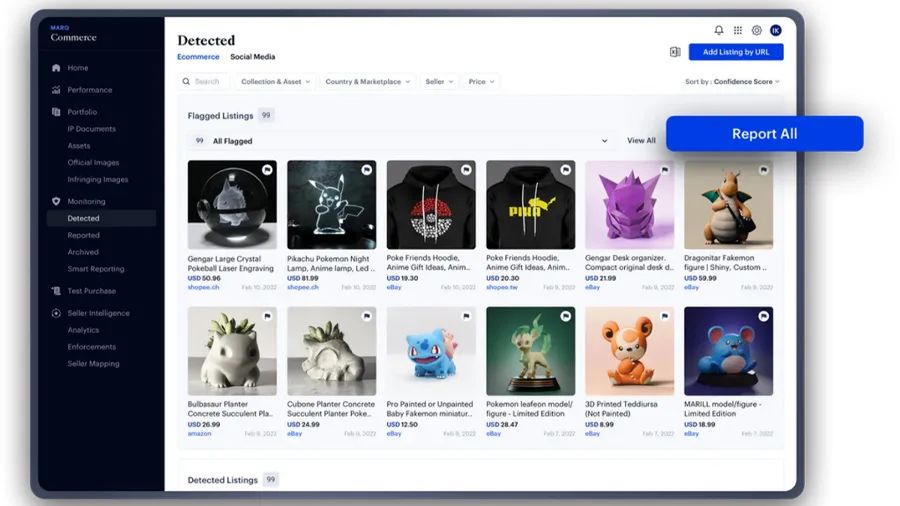
Task: Click the Detected Listings 99 count badge
Action: (270, 480)
